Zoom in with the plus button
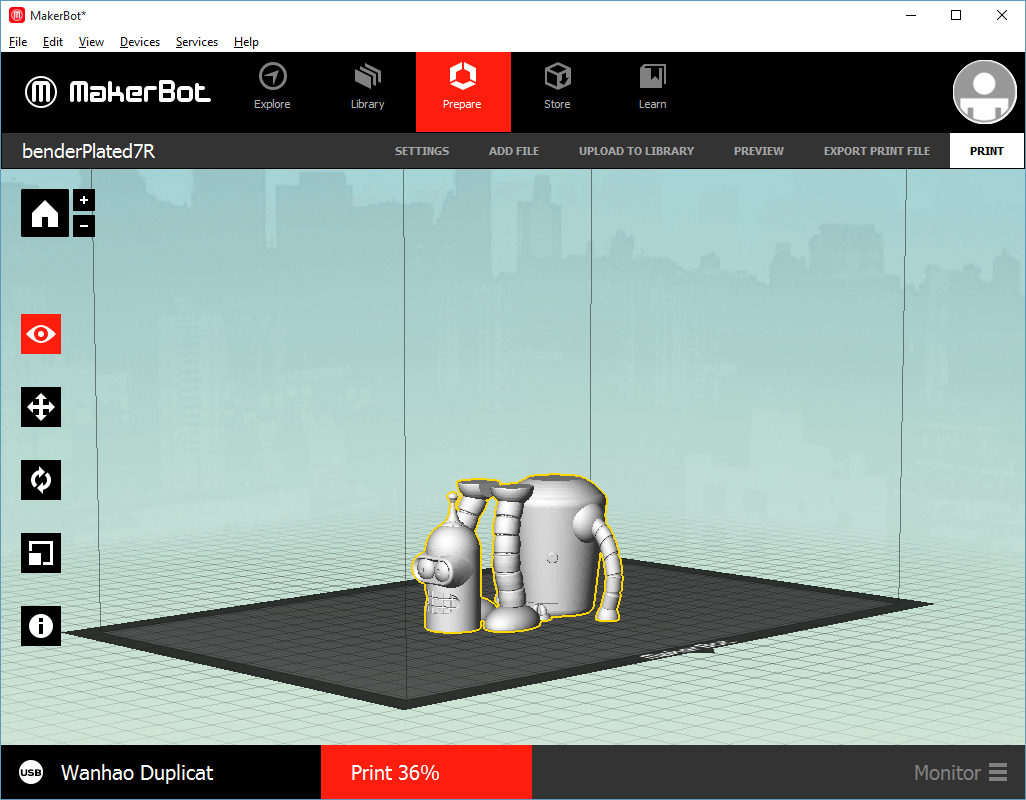Viewport: 1026px width, 800px height. pyautogui.click(x=84, y=200)
